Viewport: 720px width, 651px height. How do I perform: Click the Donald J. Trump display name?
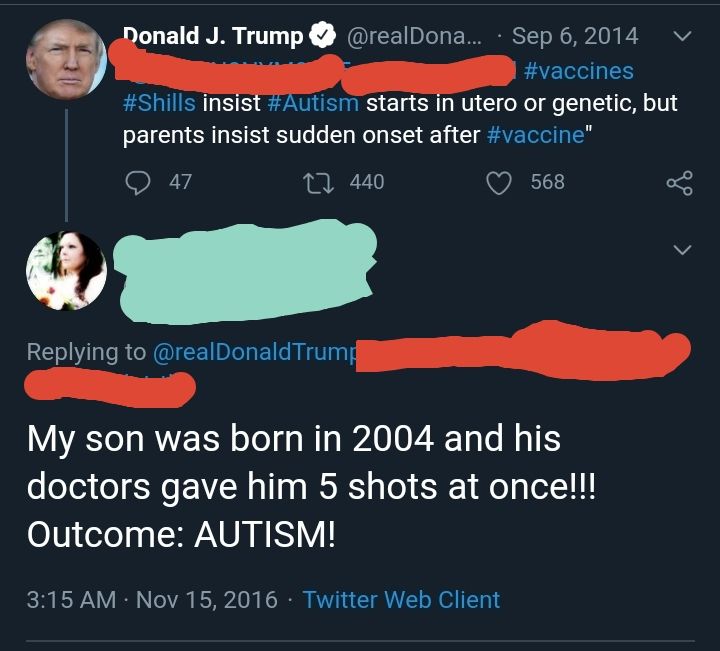point(213,37)
